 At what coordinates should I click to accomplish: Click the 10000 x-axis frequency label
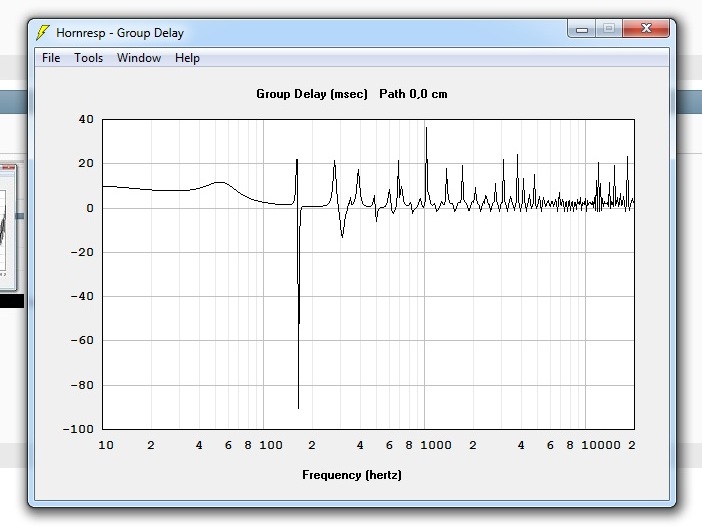pos(601,445)
